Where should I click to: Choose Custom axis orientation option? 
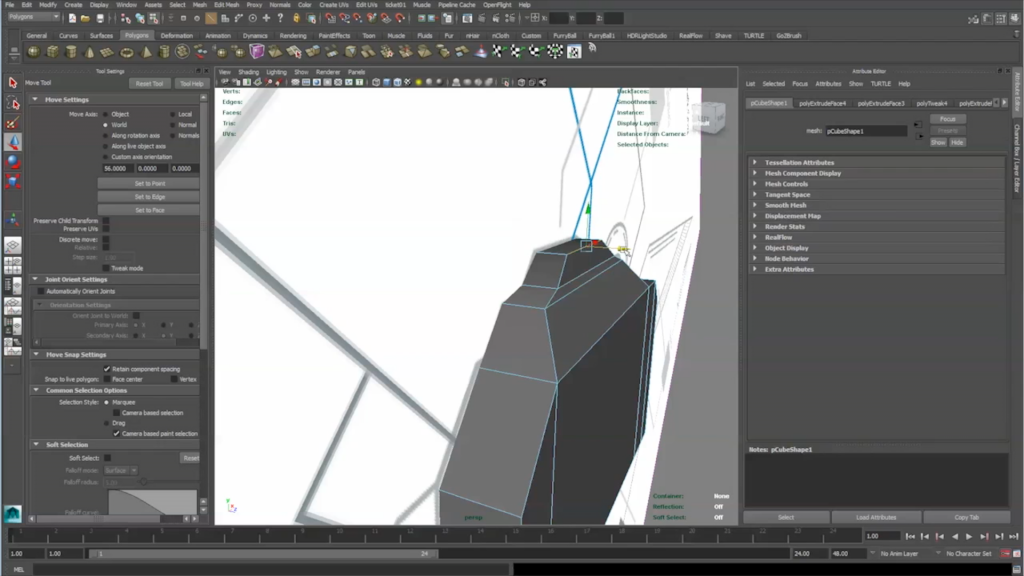click(x=105, y=157)
